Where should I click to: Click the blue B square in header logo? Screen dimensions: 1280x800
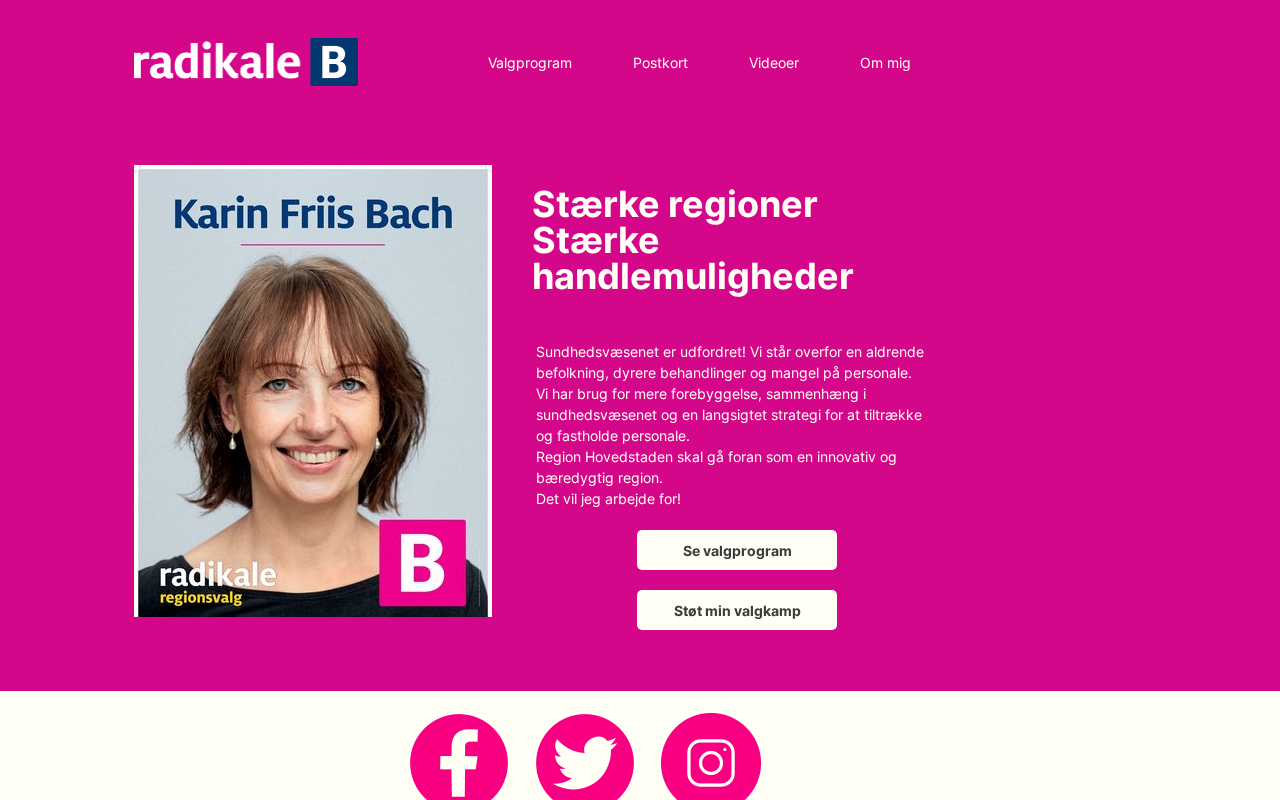tap(334, 62)
